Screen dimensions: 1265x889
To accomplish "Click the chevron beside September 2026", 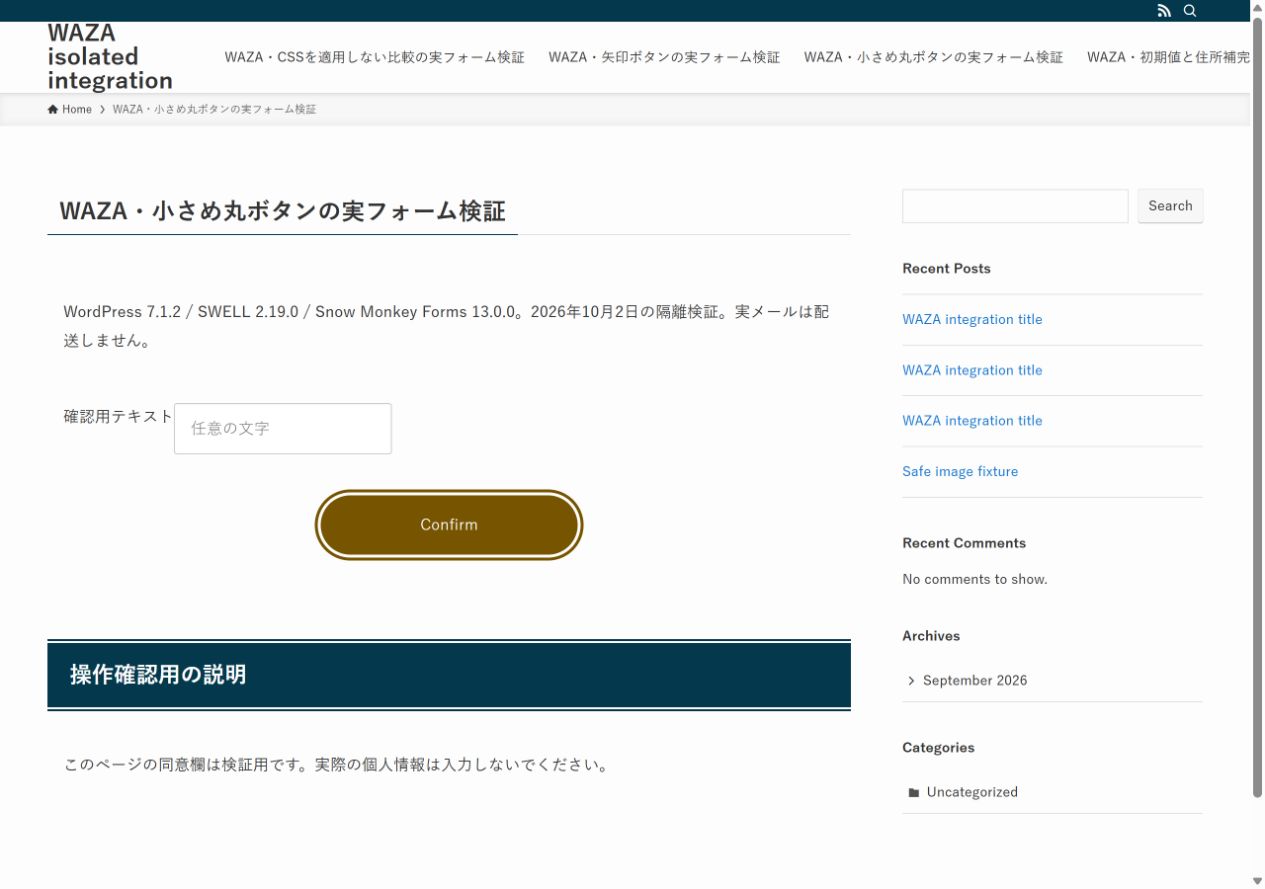I will point(911,681).
